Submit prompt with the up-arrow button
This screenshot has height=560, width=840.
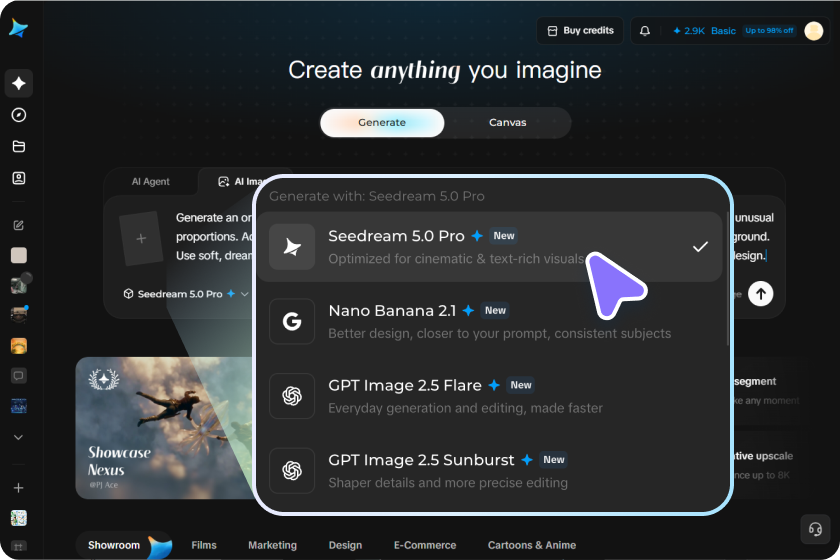(x=761, y=294)
